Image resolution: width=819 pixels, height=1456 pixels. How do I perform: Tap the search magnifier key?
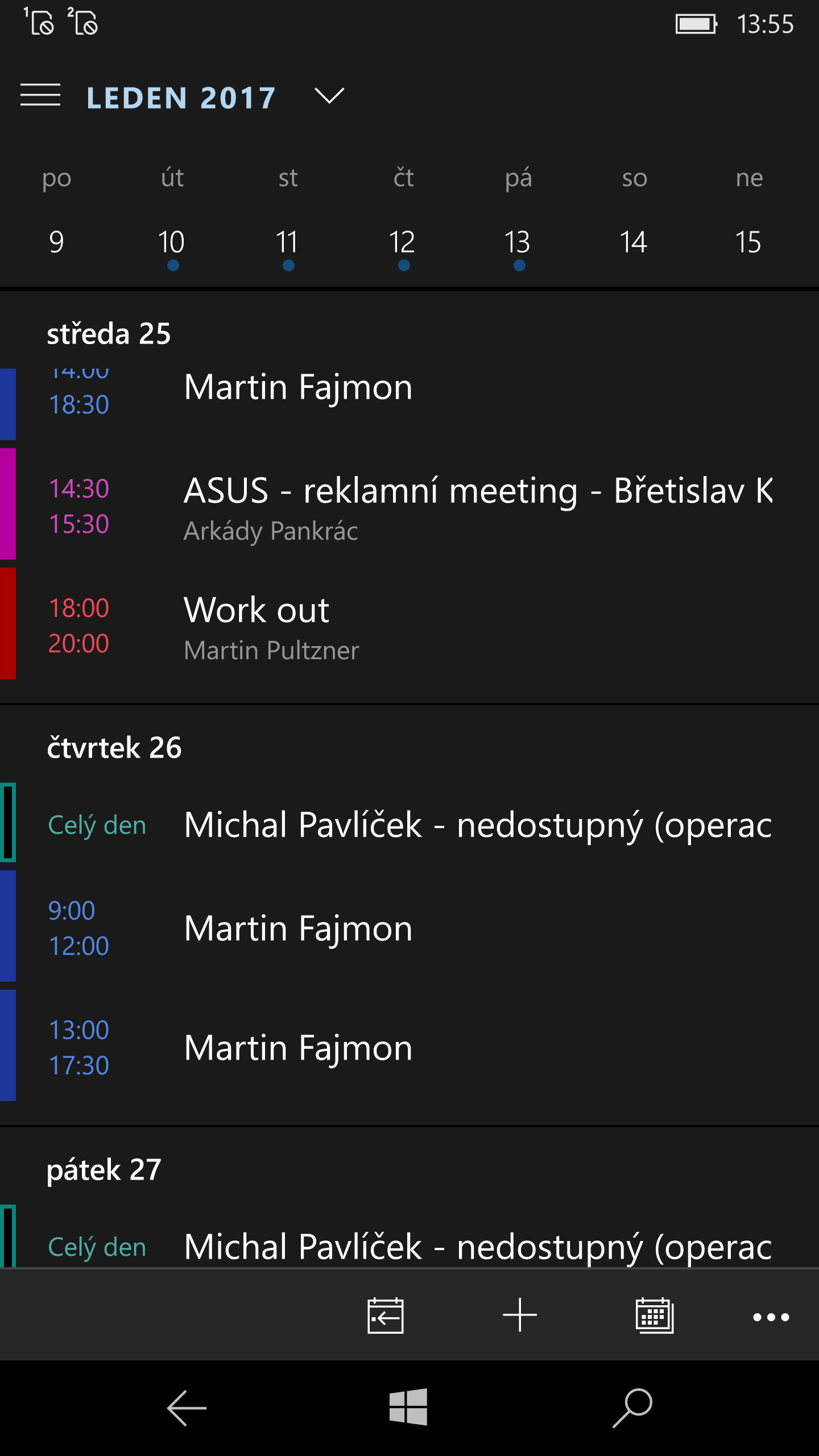(x=632, y=1408)
